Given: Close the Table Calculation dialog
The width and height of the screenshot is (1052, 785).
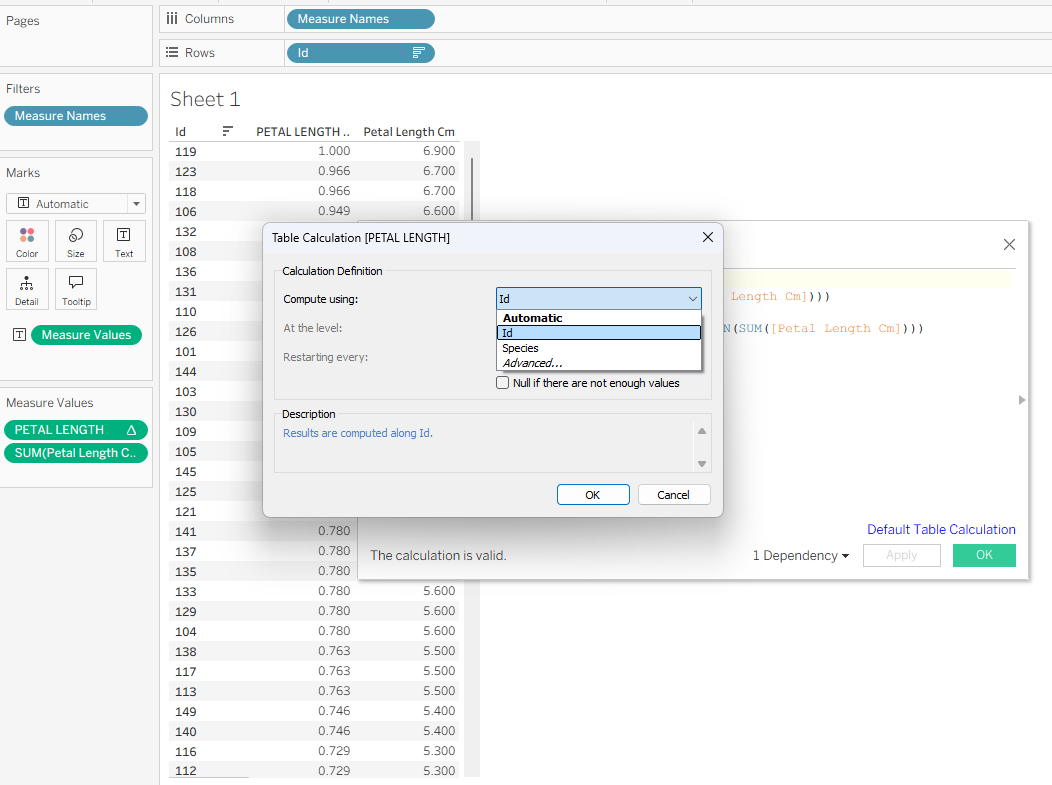Looking at the screenshot, I should pos(708,238).
